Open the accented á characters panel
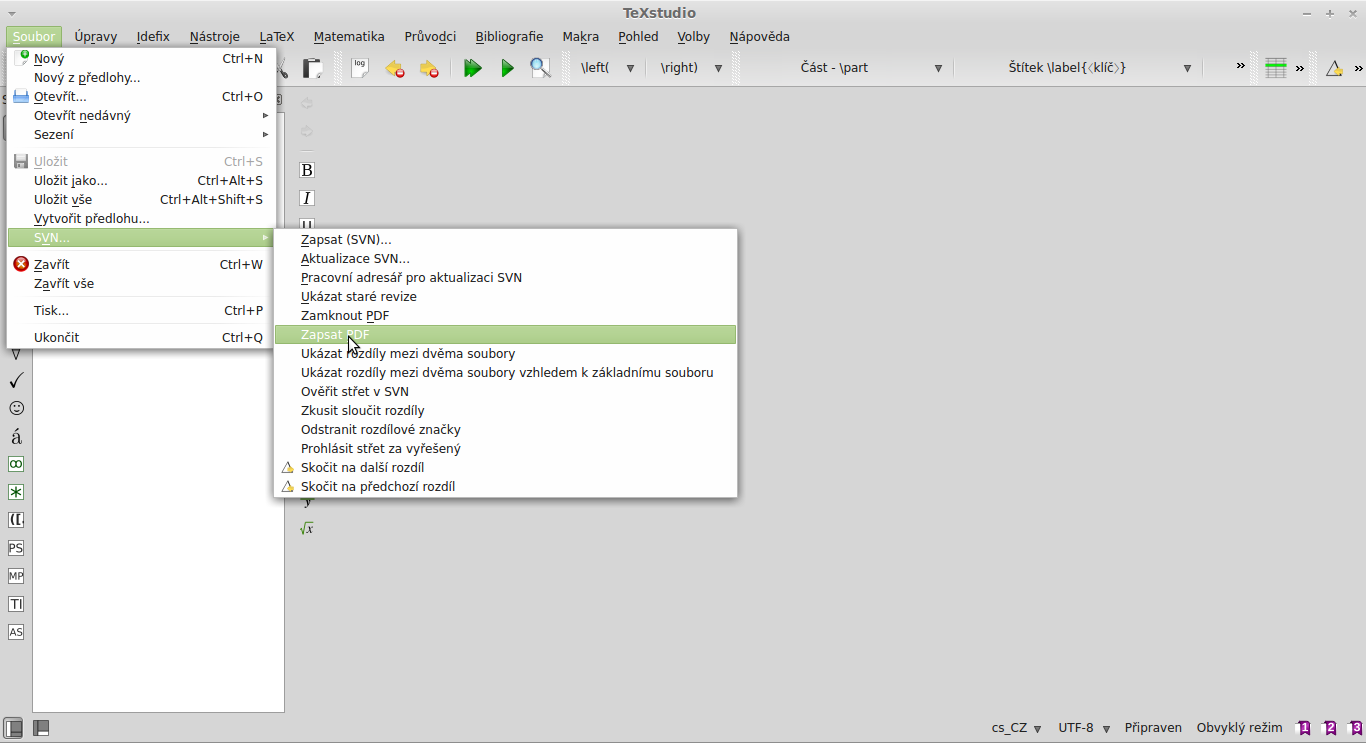This screenshot has height=743, width=1366. coord(16,436)
